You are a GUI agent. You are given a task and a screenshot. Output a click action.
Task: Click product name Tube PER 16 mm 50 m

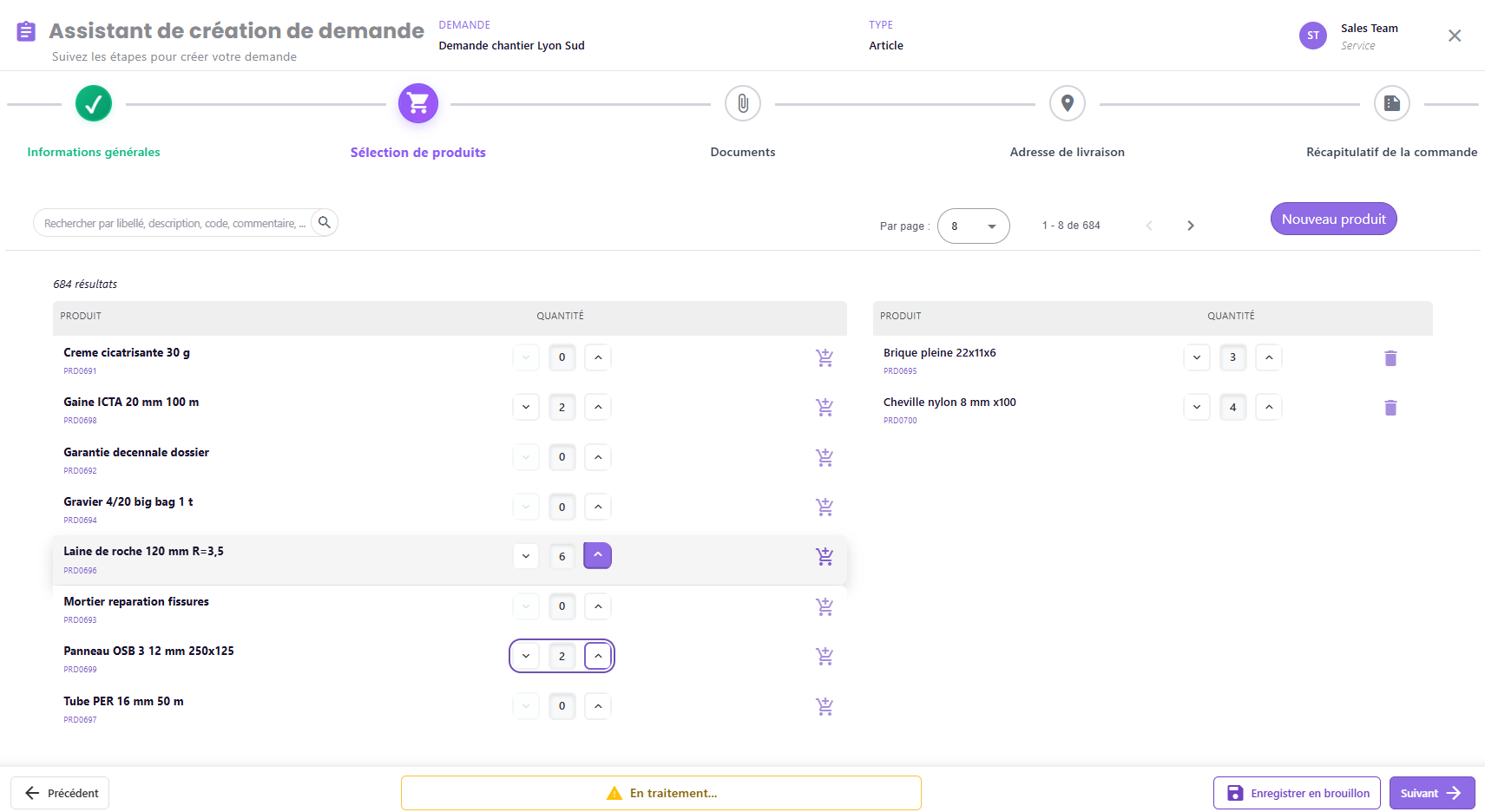click(x=123, y=701)
